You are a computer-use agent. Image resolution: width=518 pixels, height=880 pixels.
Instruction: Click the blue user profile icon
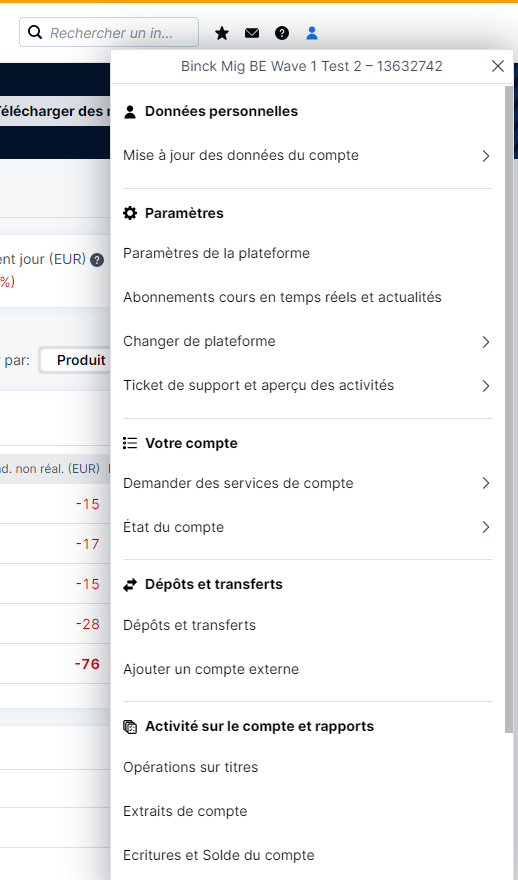tap(312, 33)
